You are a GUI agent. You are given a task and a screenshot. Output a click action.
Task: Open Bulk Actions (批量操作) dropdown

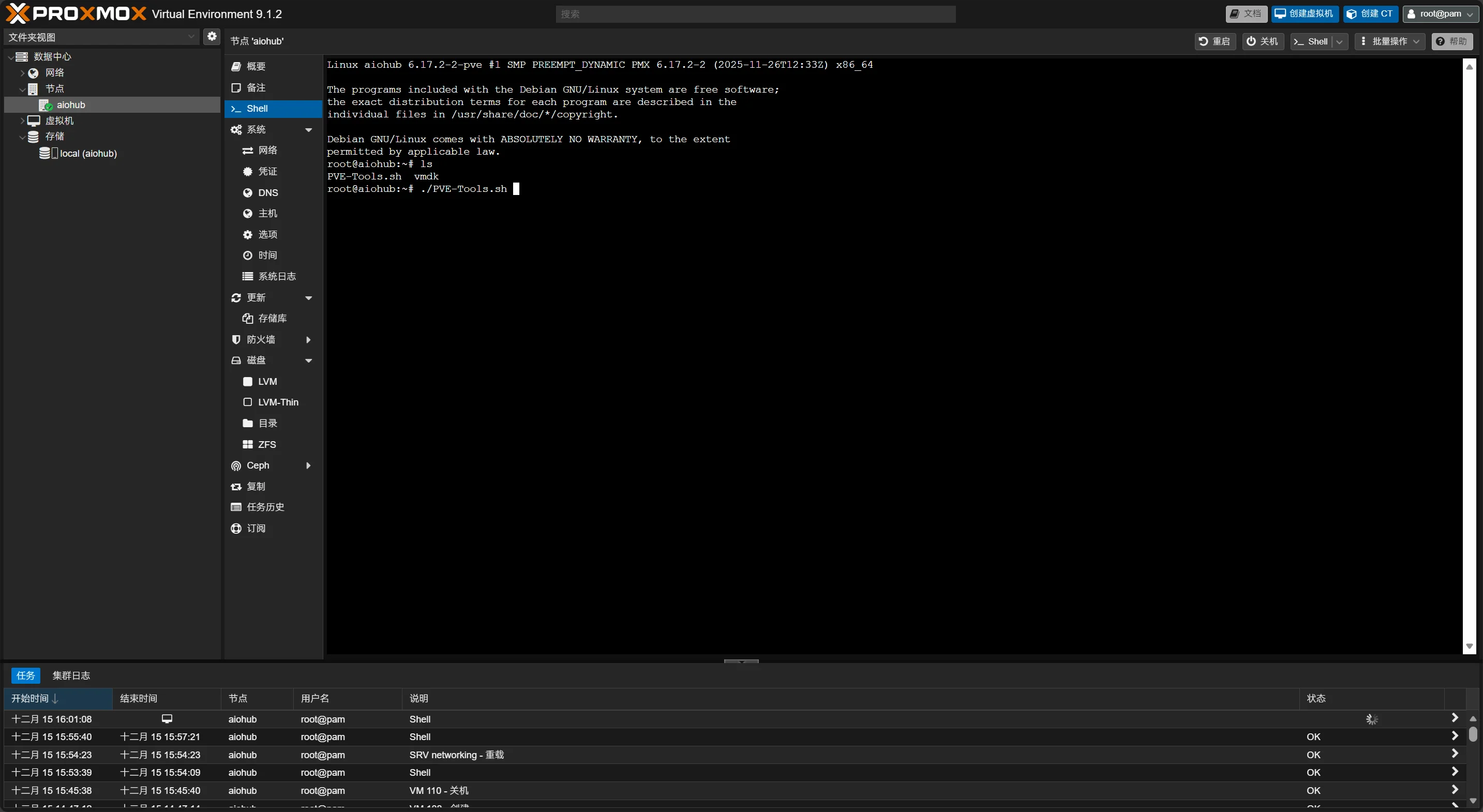click(1389, 41)
